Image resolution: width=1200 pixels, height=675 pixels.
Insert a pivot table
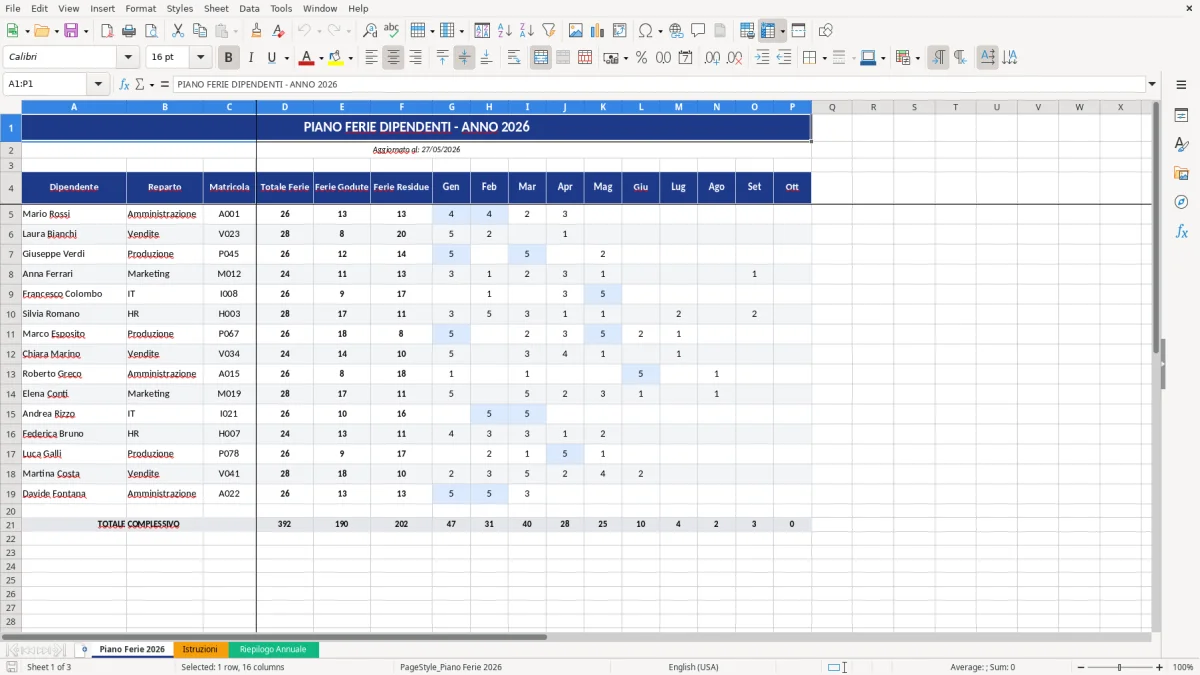tap(620, 31)
